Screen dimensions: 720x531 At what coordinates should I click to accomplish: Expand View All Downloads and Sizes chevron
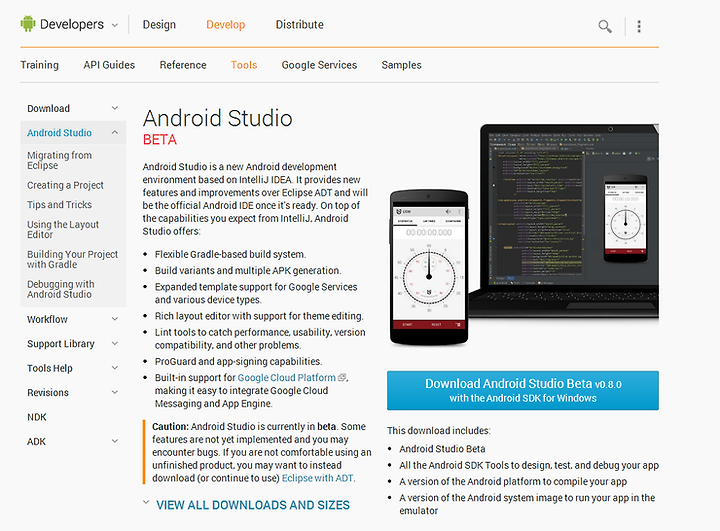146,503
